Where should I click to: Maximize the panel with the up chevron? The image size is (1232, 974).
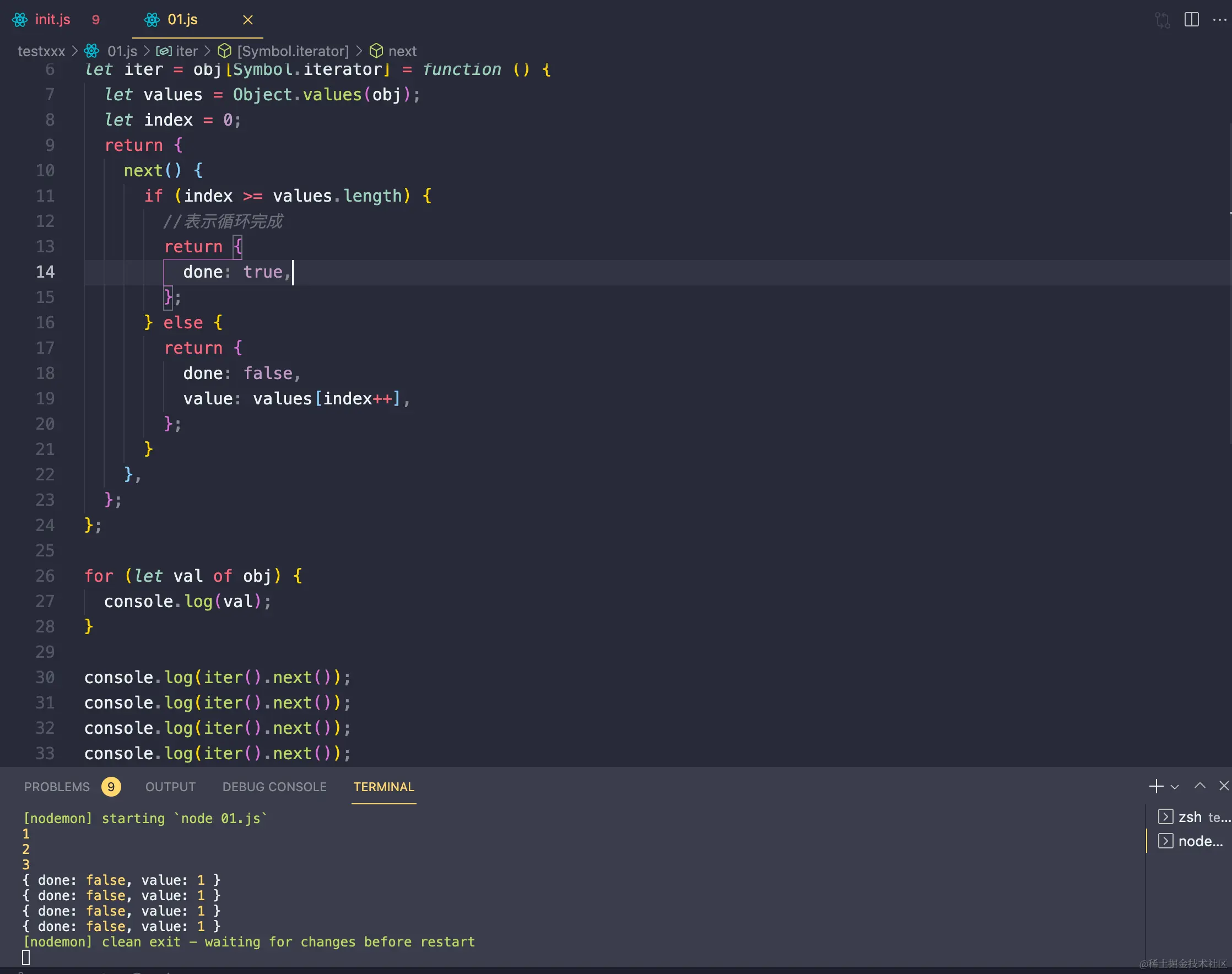(1200, 786)
